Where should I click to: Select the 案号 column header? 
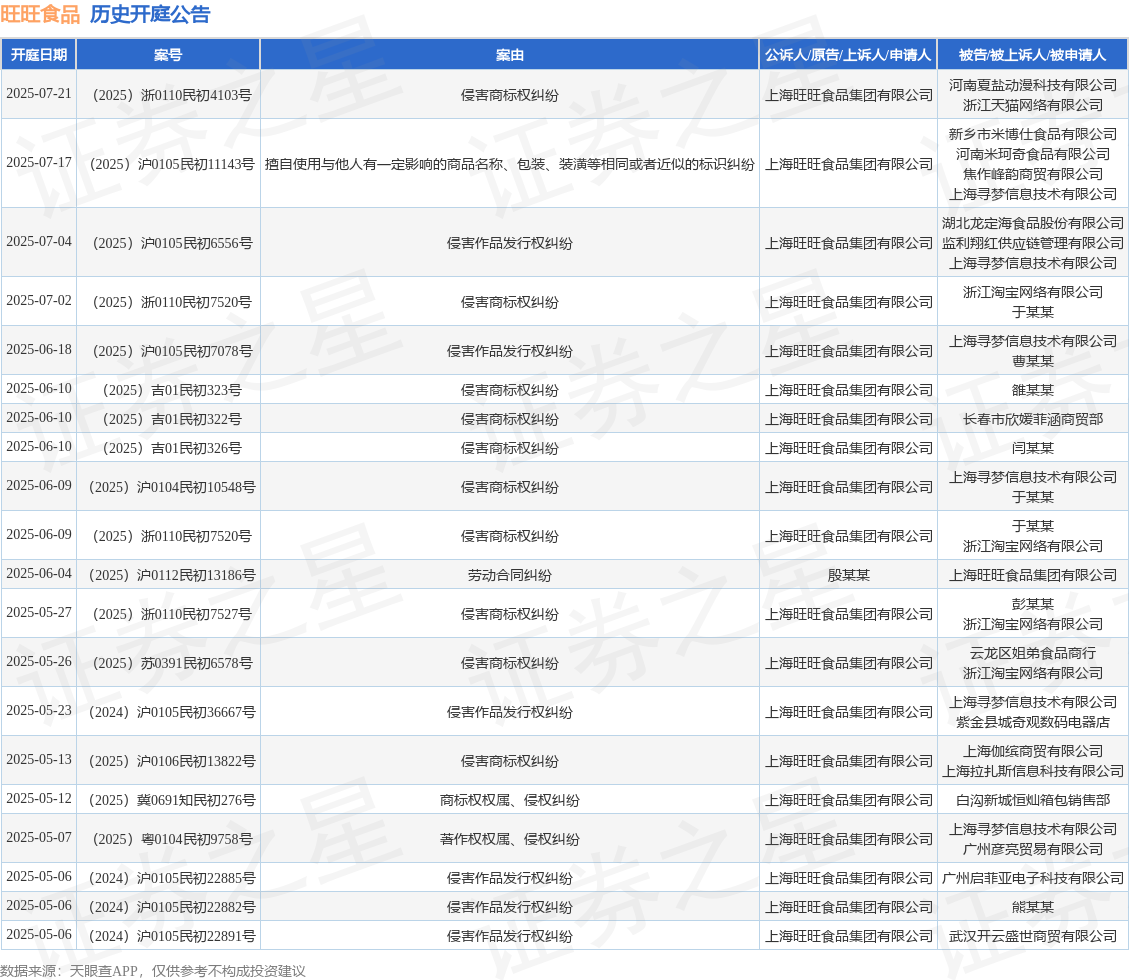point(168,55)
